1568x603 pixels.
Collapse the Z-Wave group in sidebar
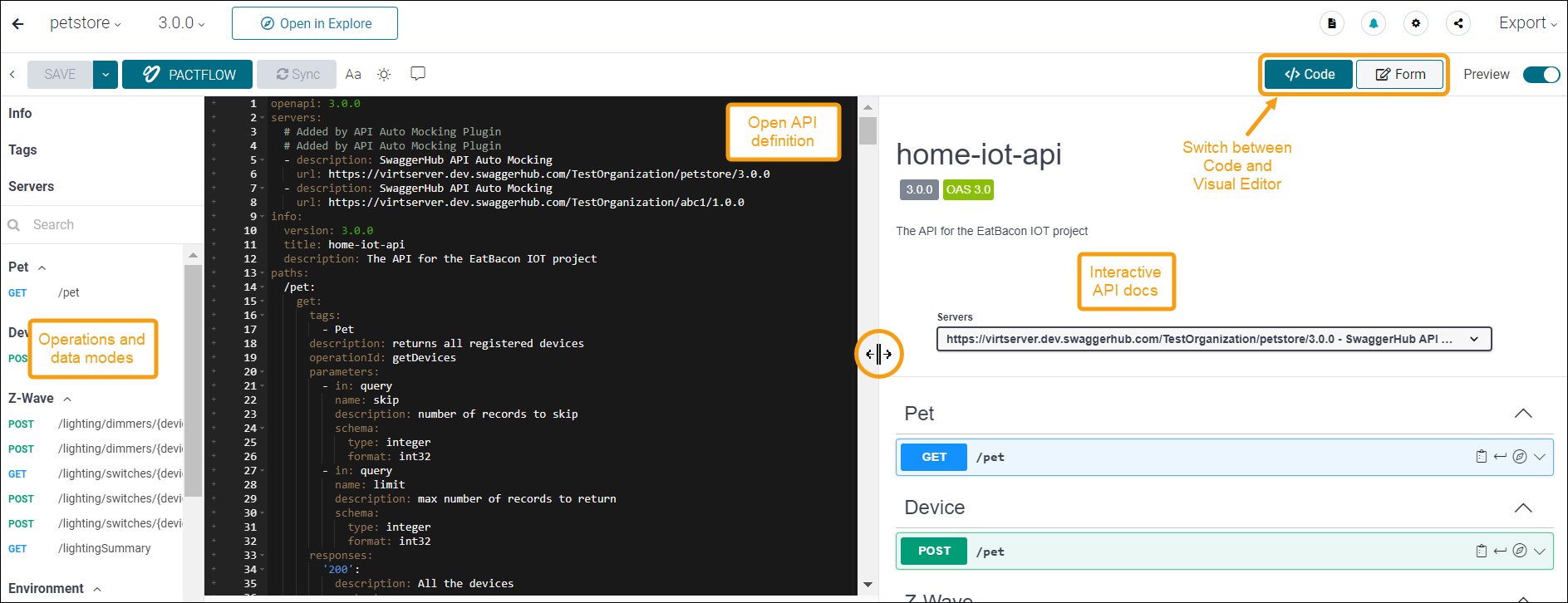(x=67, y=399)
